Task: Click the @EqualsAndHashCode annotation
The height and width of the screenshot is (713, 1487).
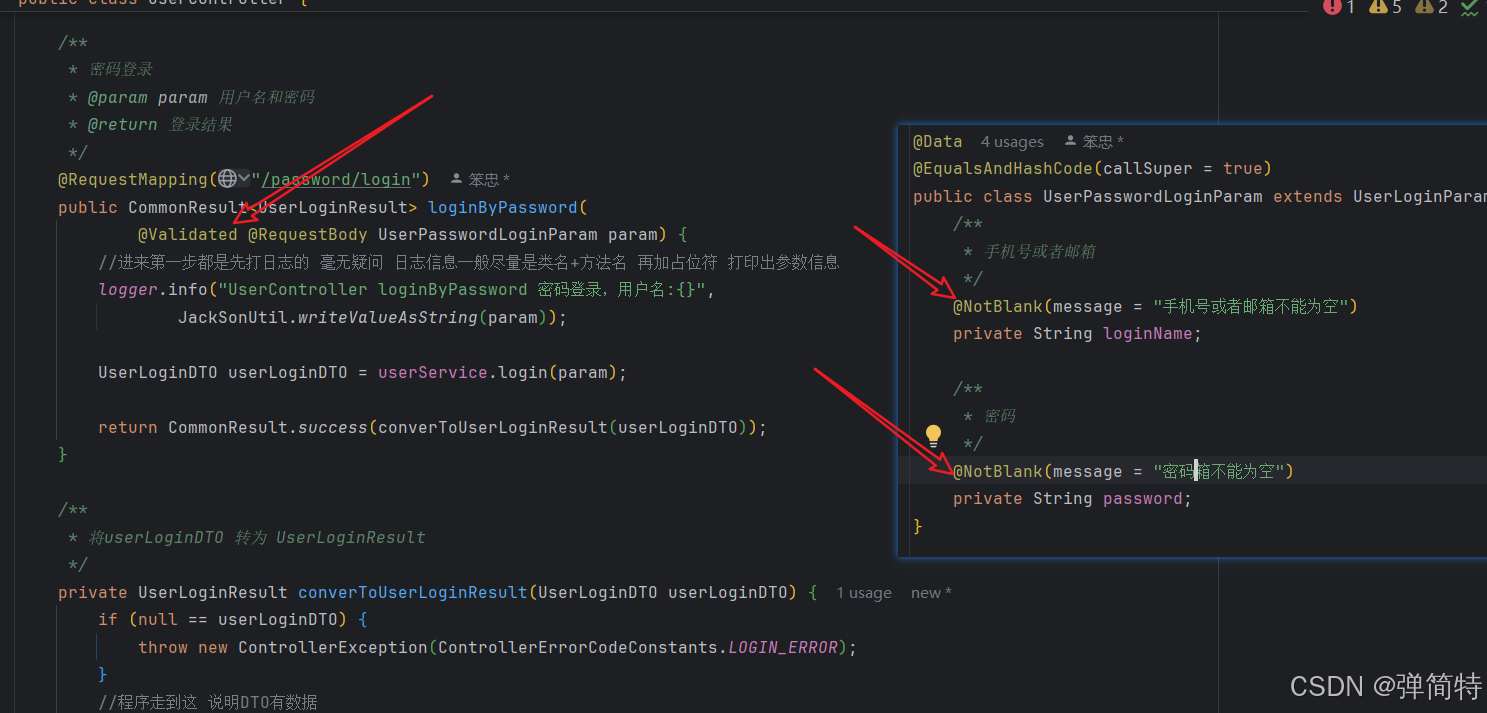Action: 1003,168
